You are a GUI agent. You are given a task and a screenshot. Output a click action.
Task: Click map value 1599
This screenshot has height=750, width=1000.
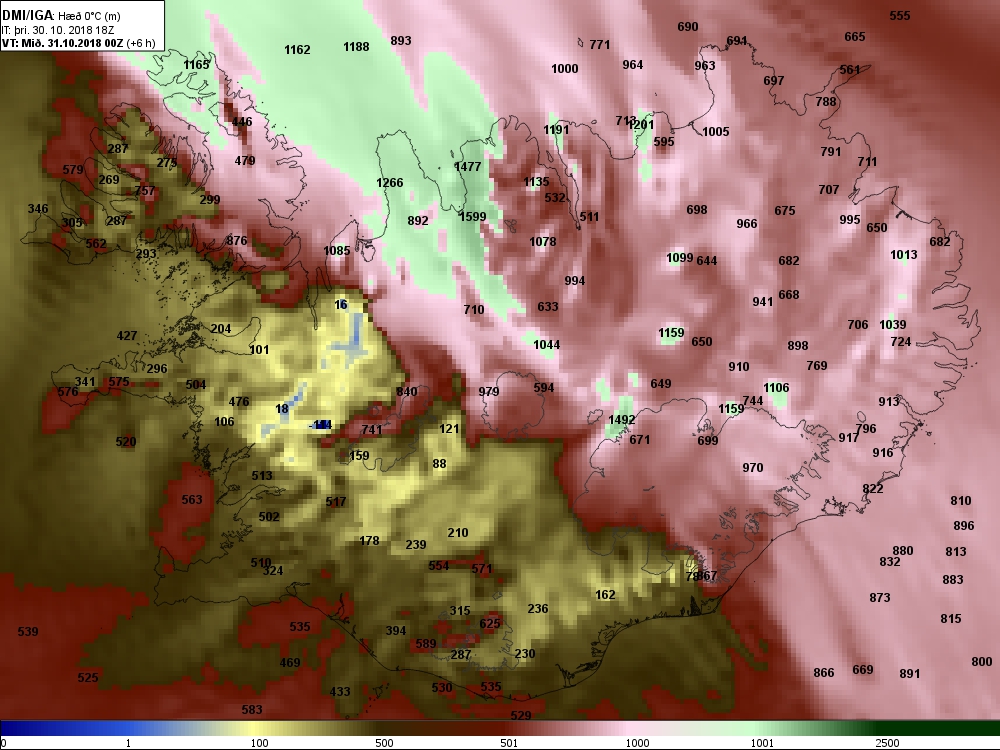tap(472, 217)
